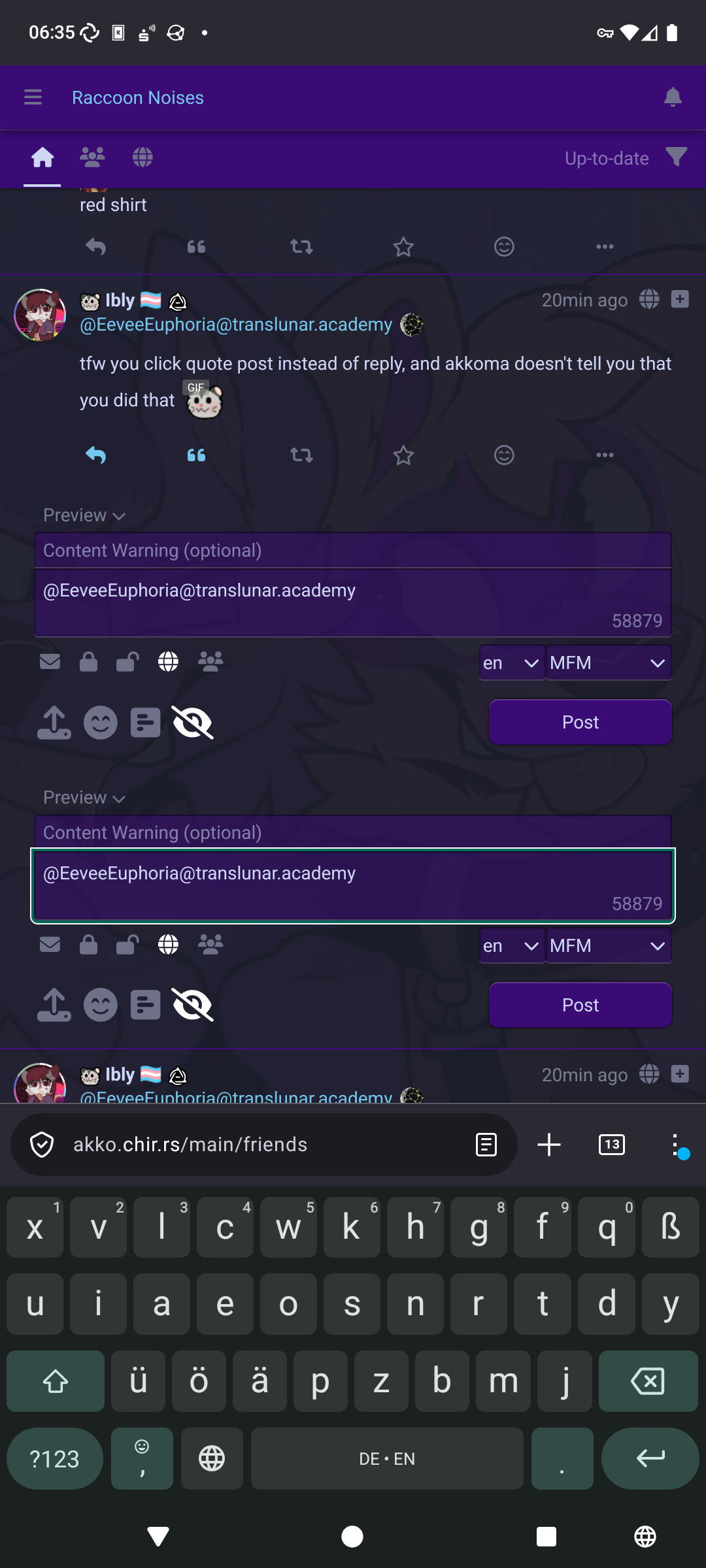This screenshot has width=706, height=1568.
Task: Open the en language dropdown in first reply
Action: 512,662
